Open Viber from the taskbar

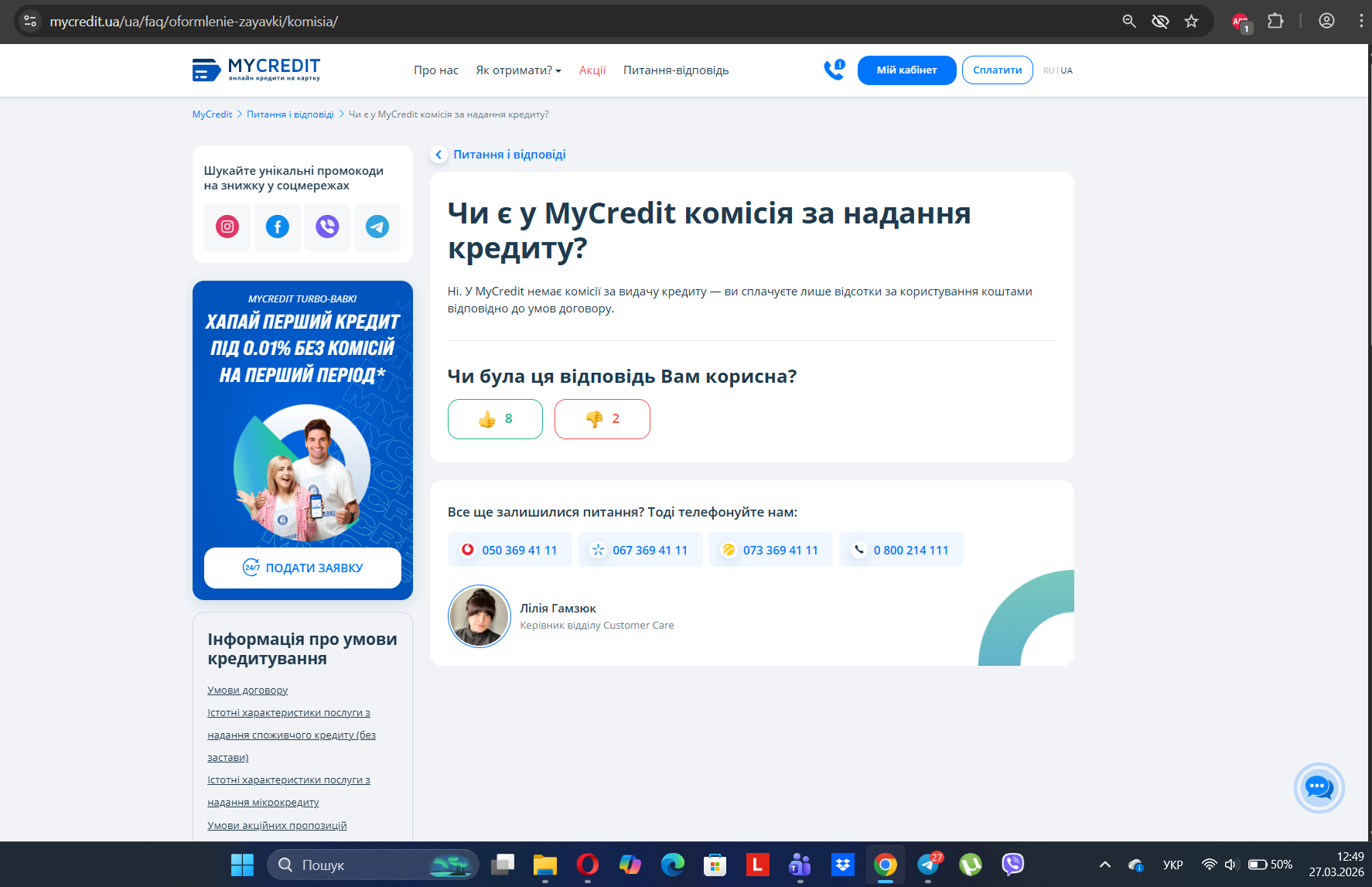click(x=1013, y=865)
